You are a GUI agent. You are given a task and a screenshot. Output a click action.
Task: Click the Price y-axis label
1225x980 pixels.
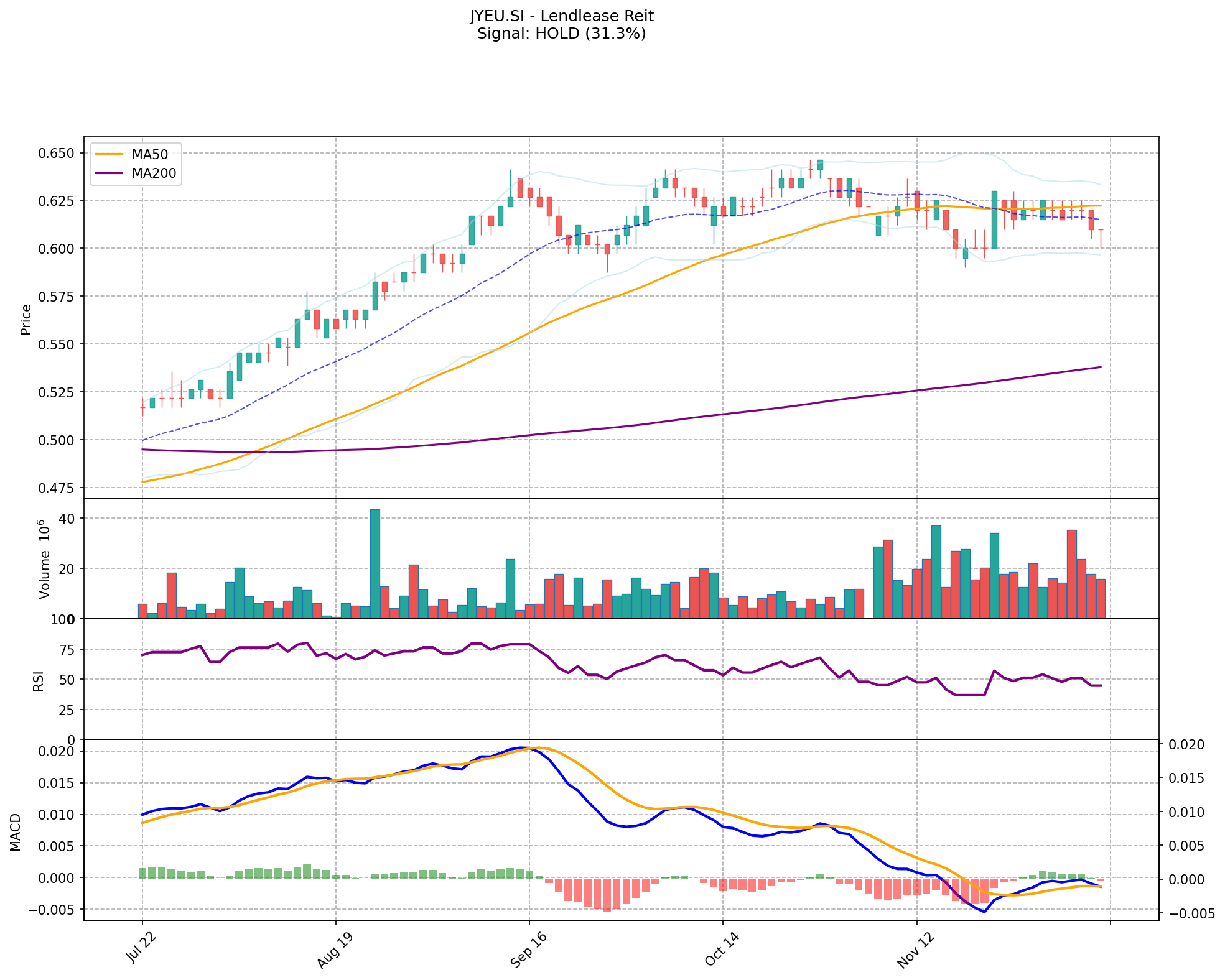pyautogui.click(x=26, y=319)
